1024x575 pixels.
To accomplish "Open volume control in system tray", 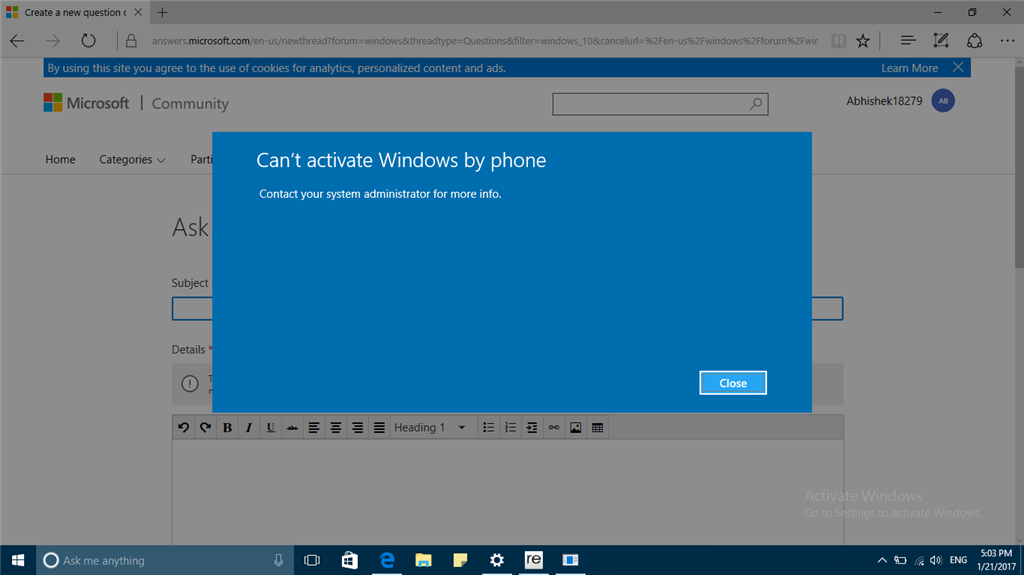I will 936,560.
